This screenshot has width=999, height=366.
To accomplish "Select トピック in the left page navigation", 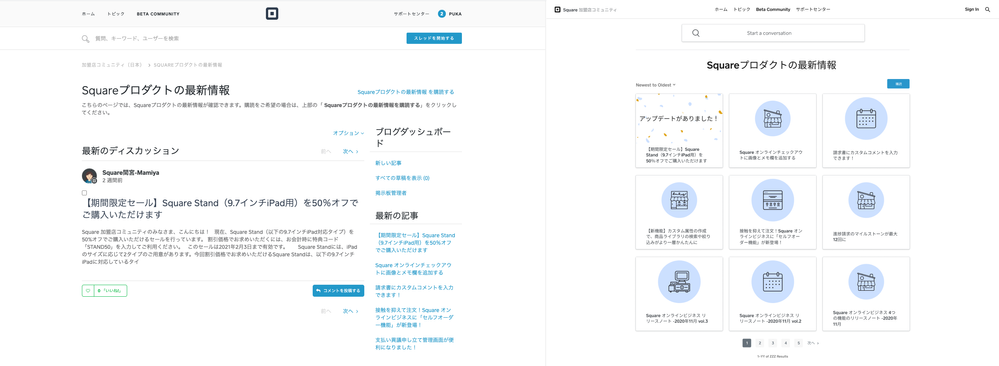I will click(116, 13).
